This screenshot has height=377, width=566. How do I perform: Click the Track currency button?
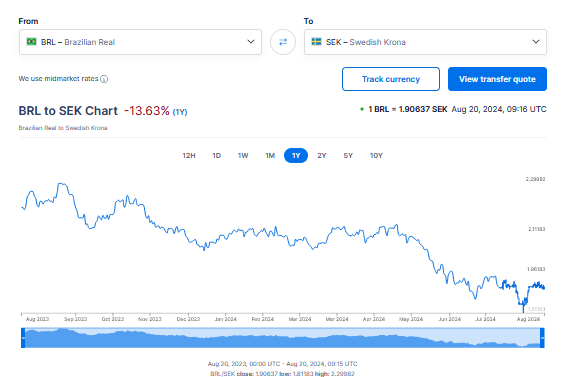click(391, 79)
